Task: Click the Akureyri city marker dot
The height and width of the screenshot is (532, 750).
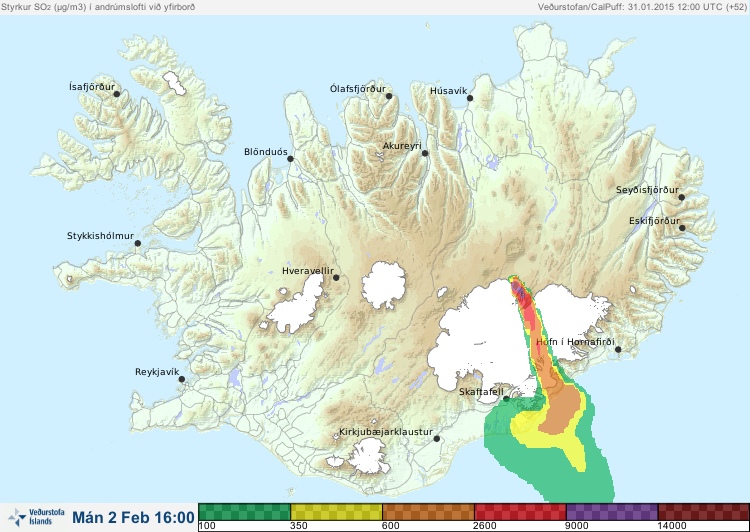Action: [x=425, y=153]
